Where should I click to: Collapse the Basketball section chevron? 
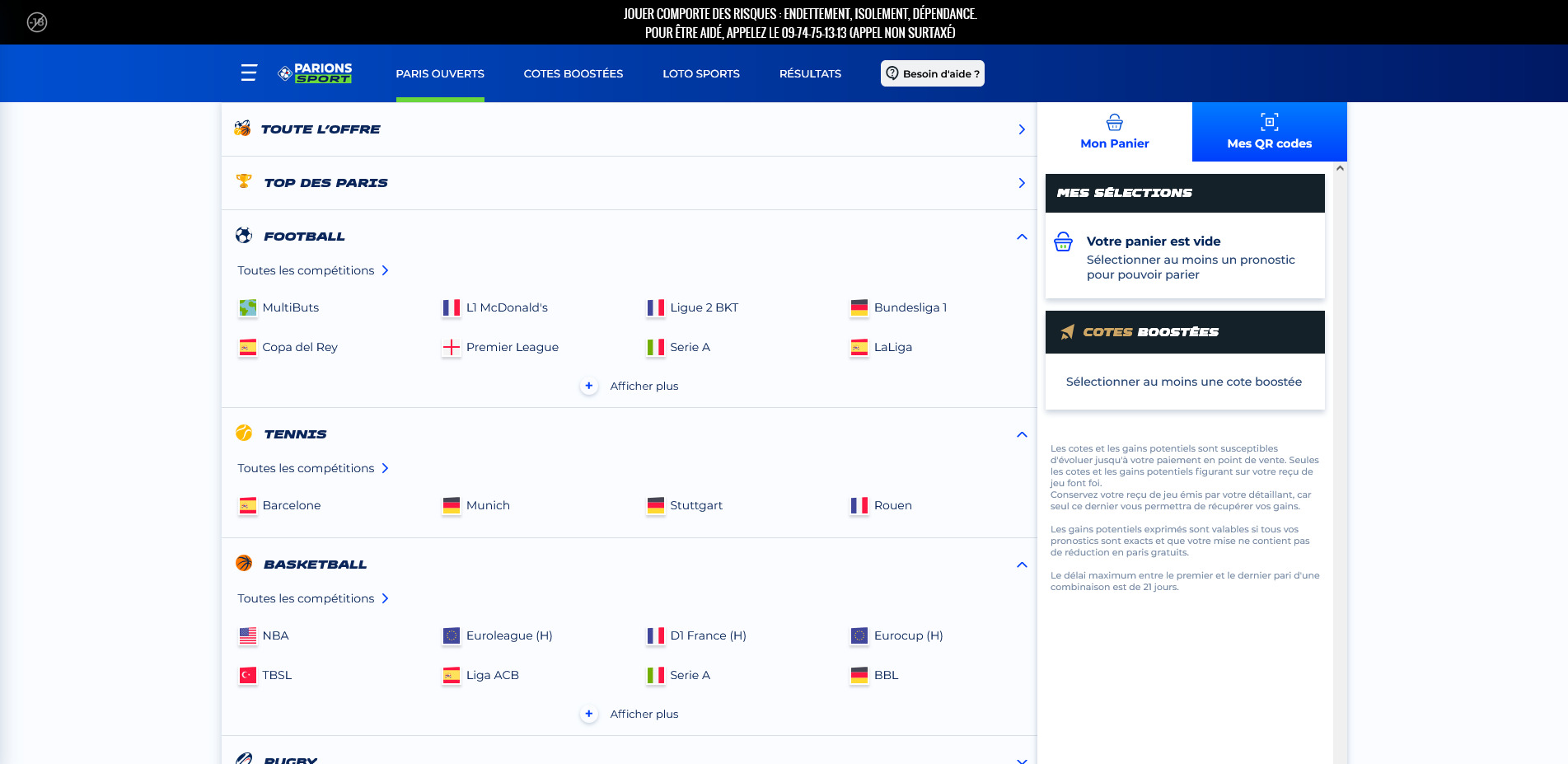(x=1022, y=565)
